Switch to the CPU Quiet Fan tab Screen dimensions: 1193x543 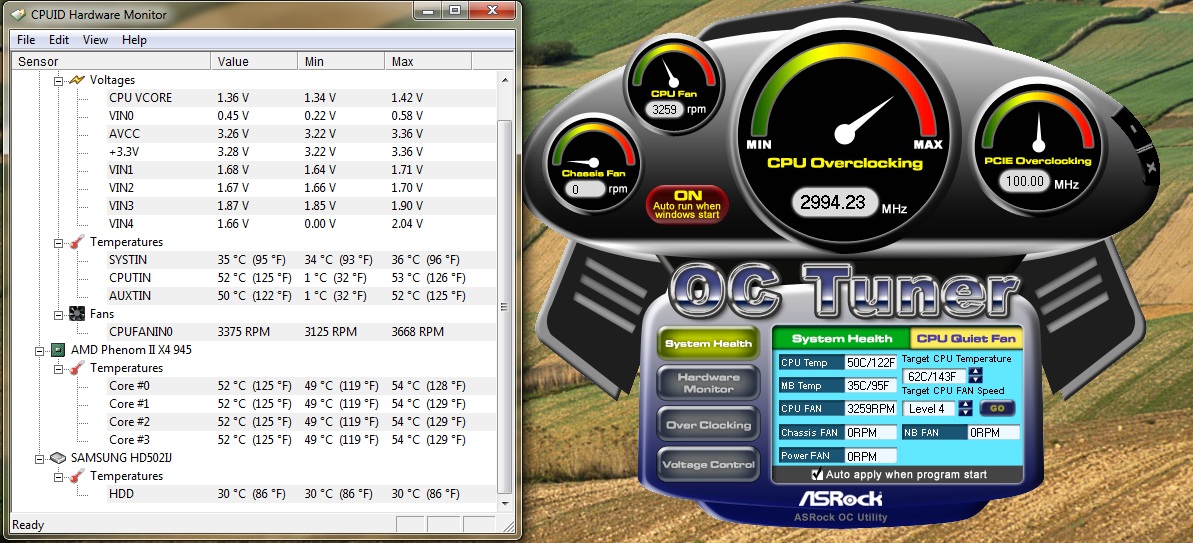tap(966, 338)
